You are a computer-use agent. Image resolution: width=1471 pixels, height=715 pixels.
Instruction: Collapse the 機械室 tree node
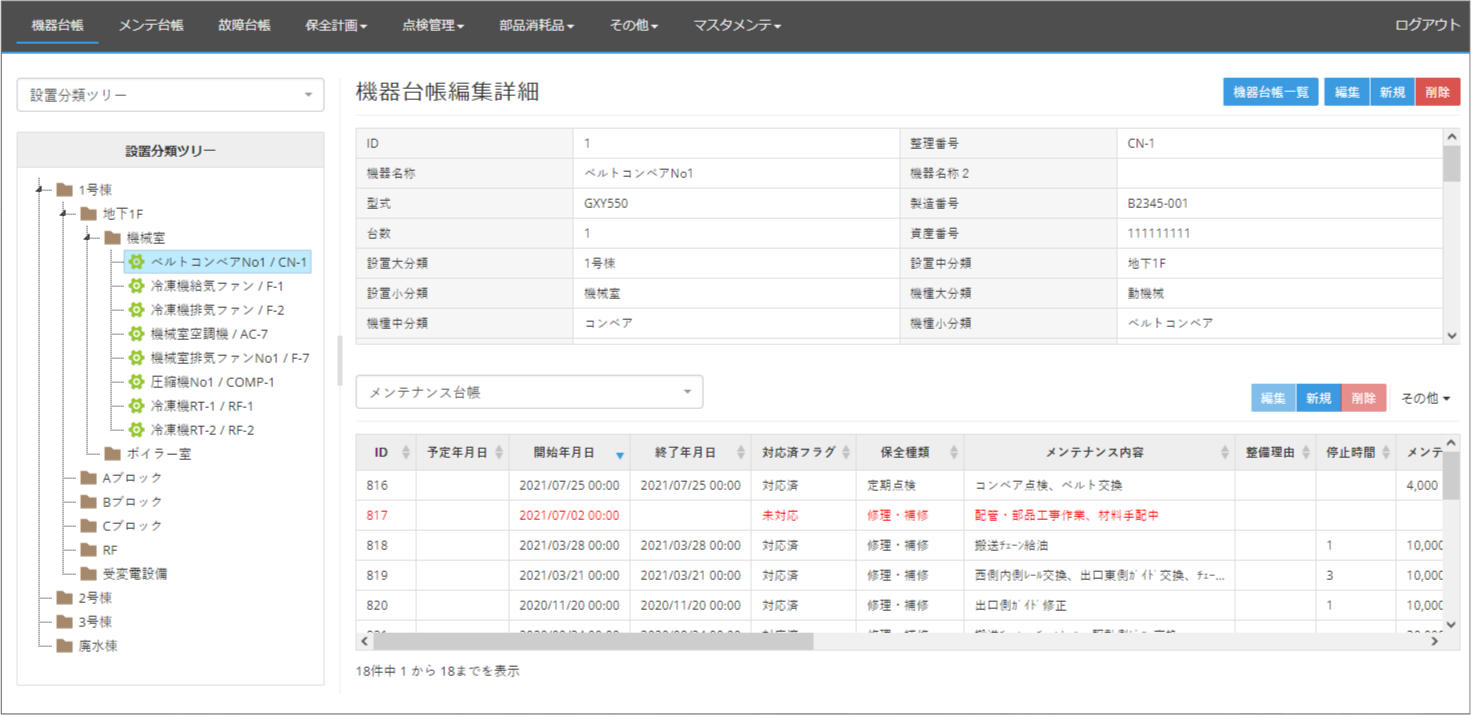[88, 237]
